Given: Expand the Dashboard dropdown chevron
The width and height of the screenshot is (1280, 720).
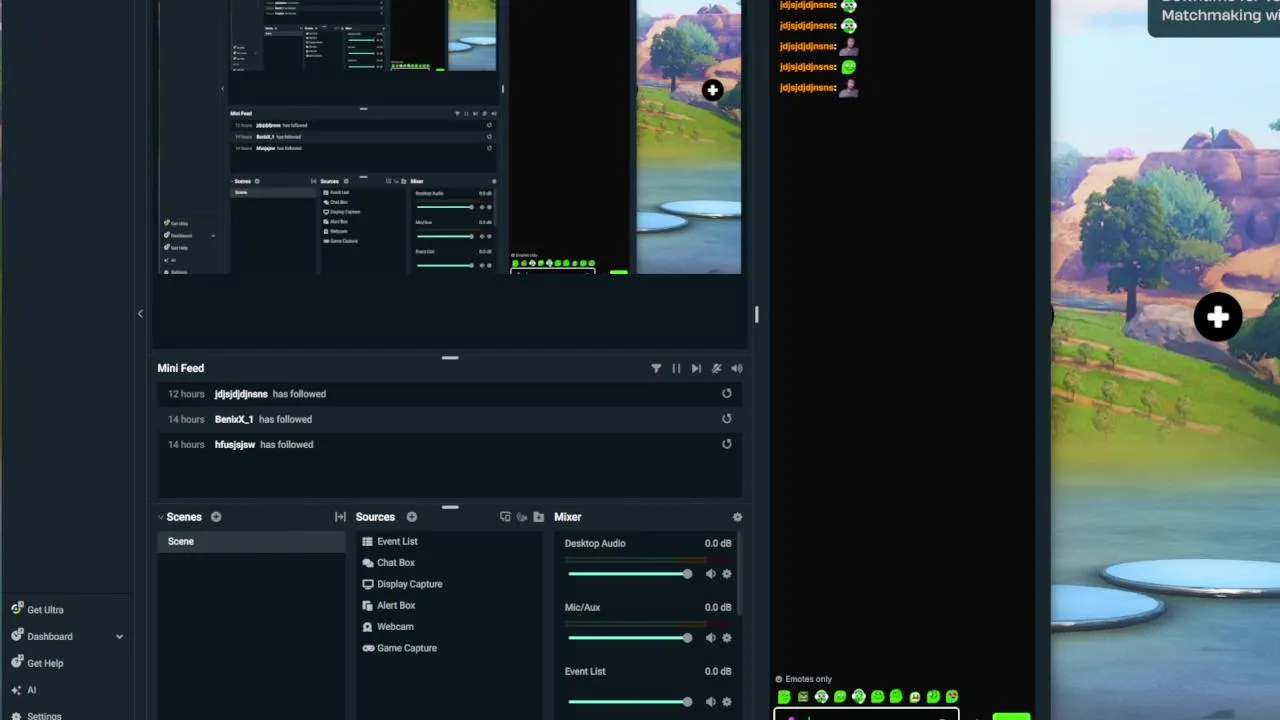Looking at the screenshot, I should 119,637.
